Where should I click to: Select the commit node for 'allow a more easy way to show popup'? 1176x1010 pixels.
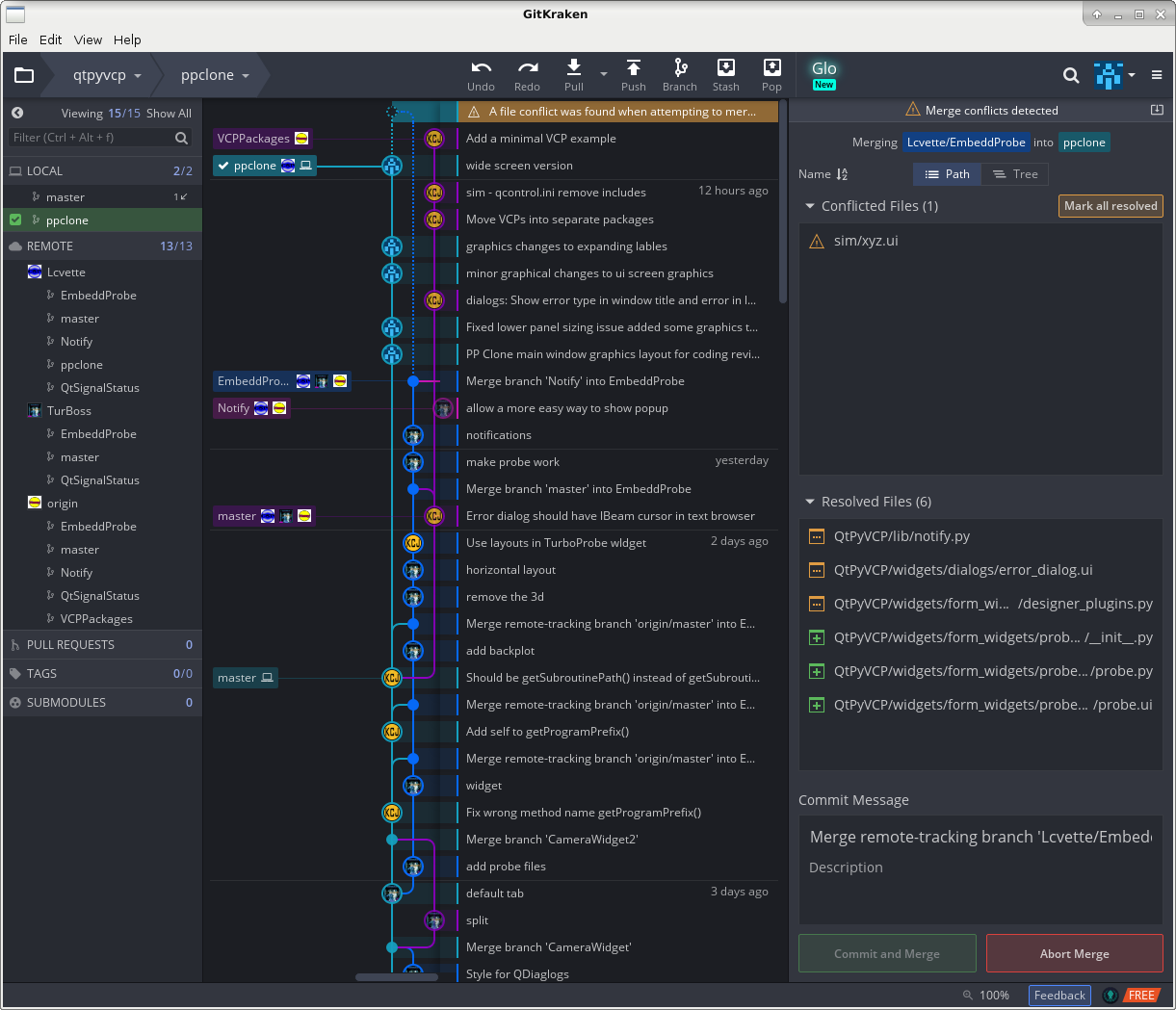pos(443,408)
